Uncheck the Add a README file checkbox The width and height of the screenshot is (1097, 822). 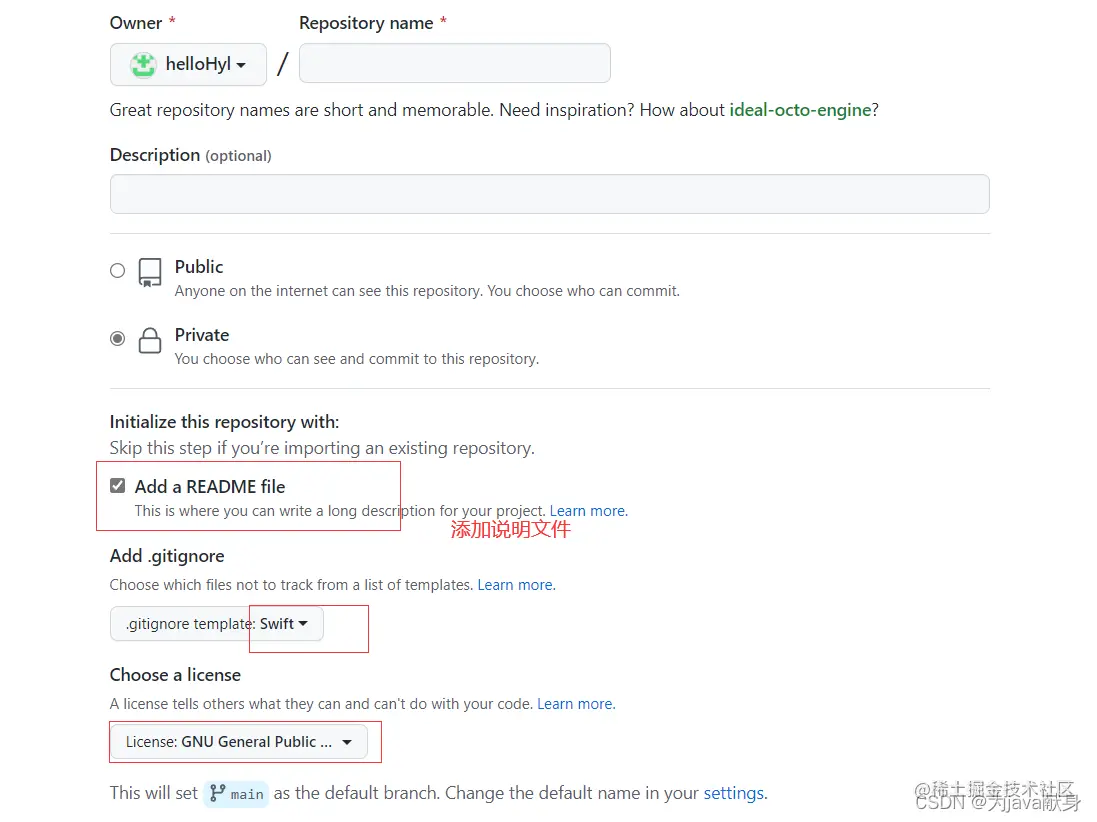pyautogui.click(x=118, y=486)
